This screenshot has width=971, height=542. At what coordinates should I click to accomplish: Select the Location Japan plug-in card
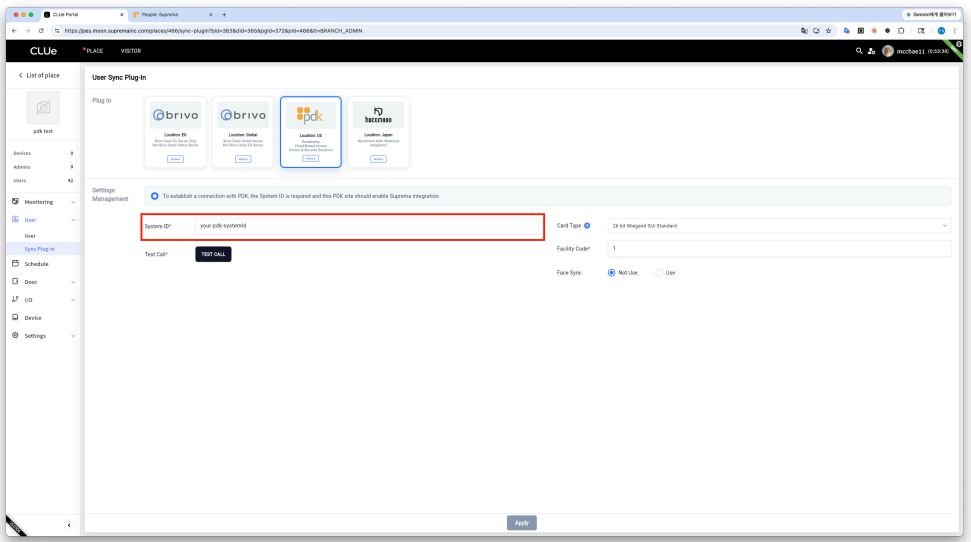pos(378,132)
